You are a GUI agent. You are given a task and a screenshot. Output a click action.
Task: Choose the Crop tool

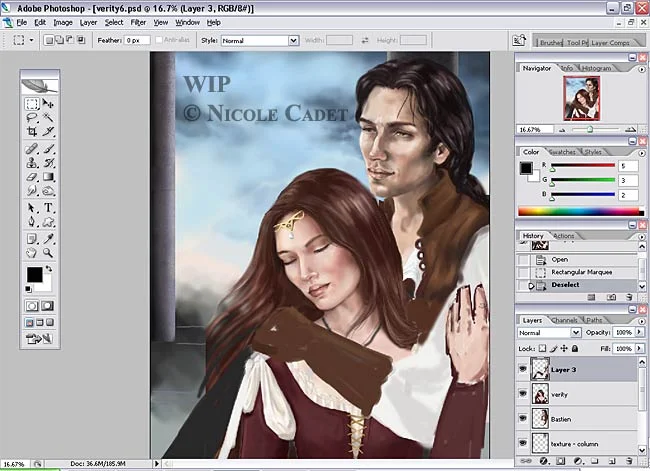[32, 131]
